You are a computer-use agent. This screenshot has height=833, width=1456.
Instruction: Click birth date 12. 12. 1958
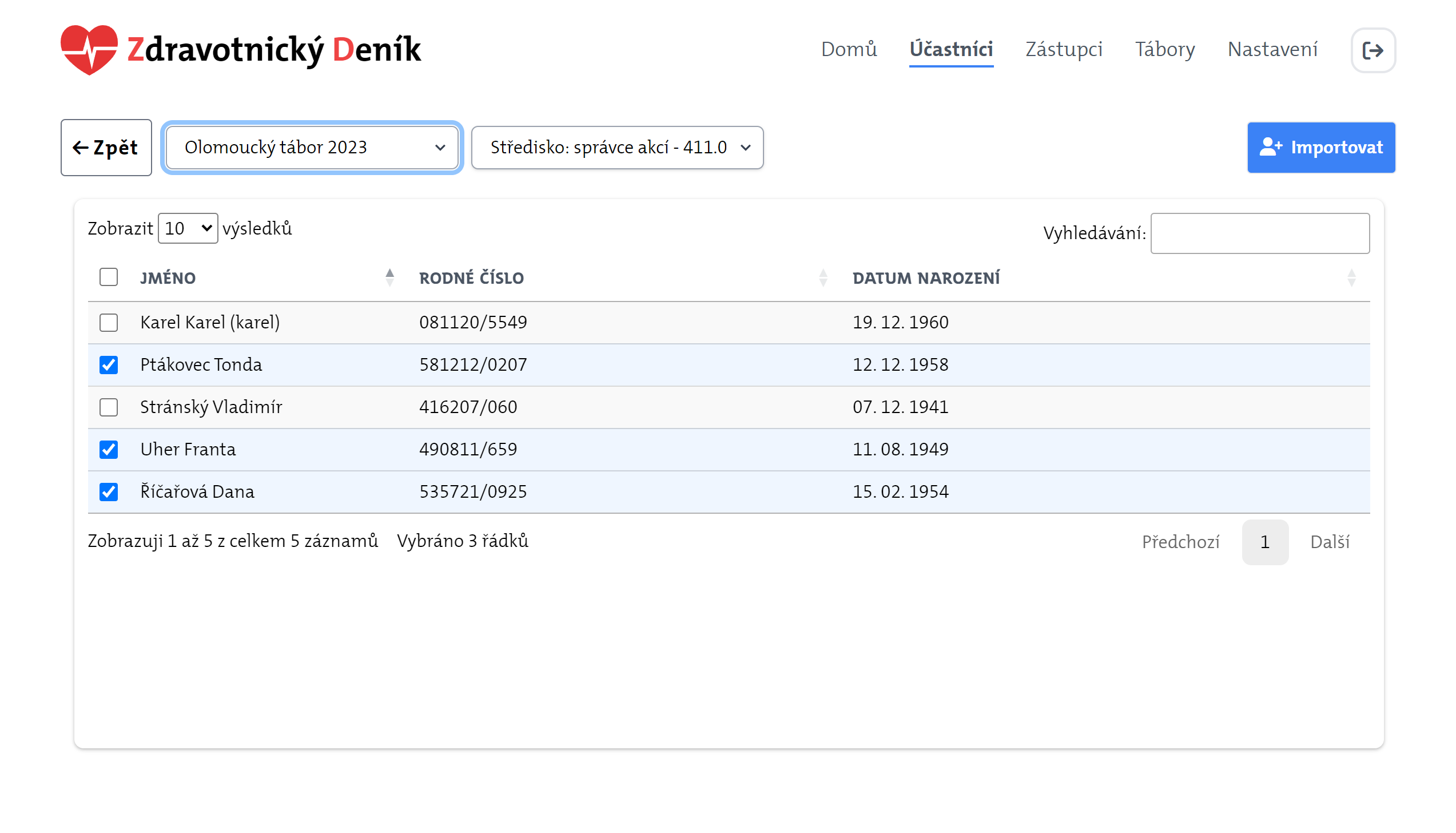[x=901, y=364]
